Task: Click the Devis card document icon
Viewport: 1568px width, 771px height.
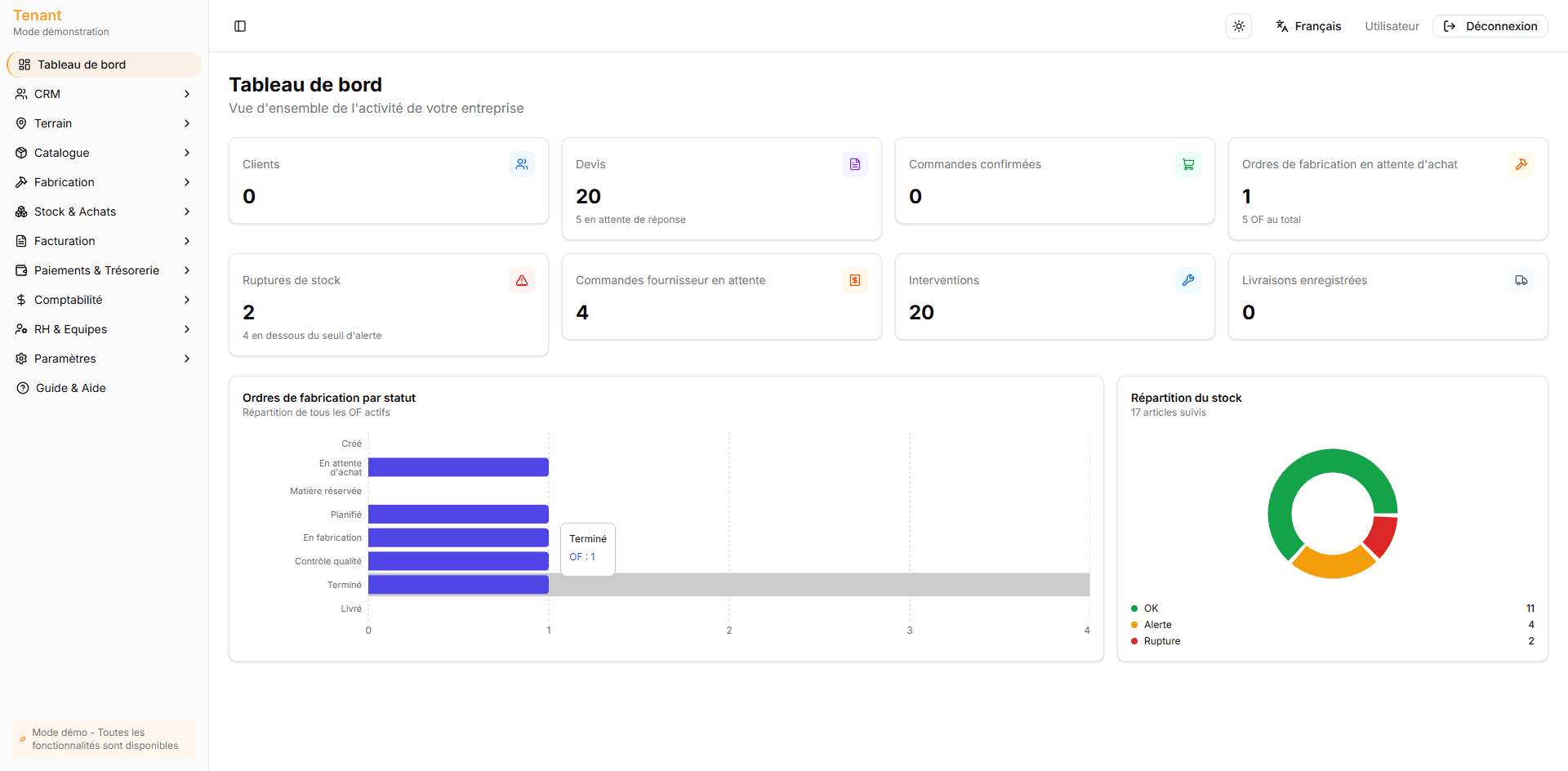Action: pos(855,164)
